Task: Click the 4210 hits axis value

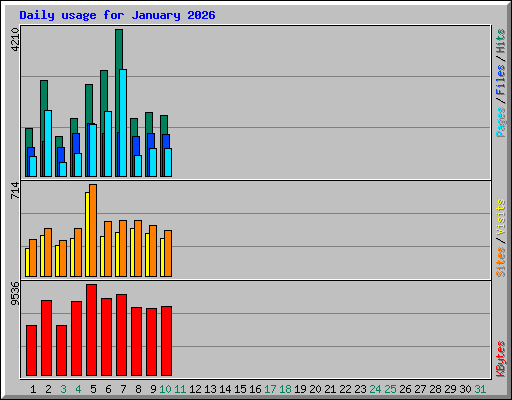Action: [15, 40]
